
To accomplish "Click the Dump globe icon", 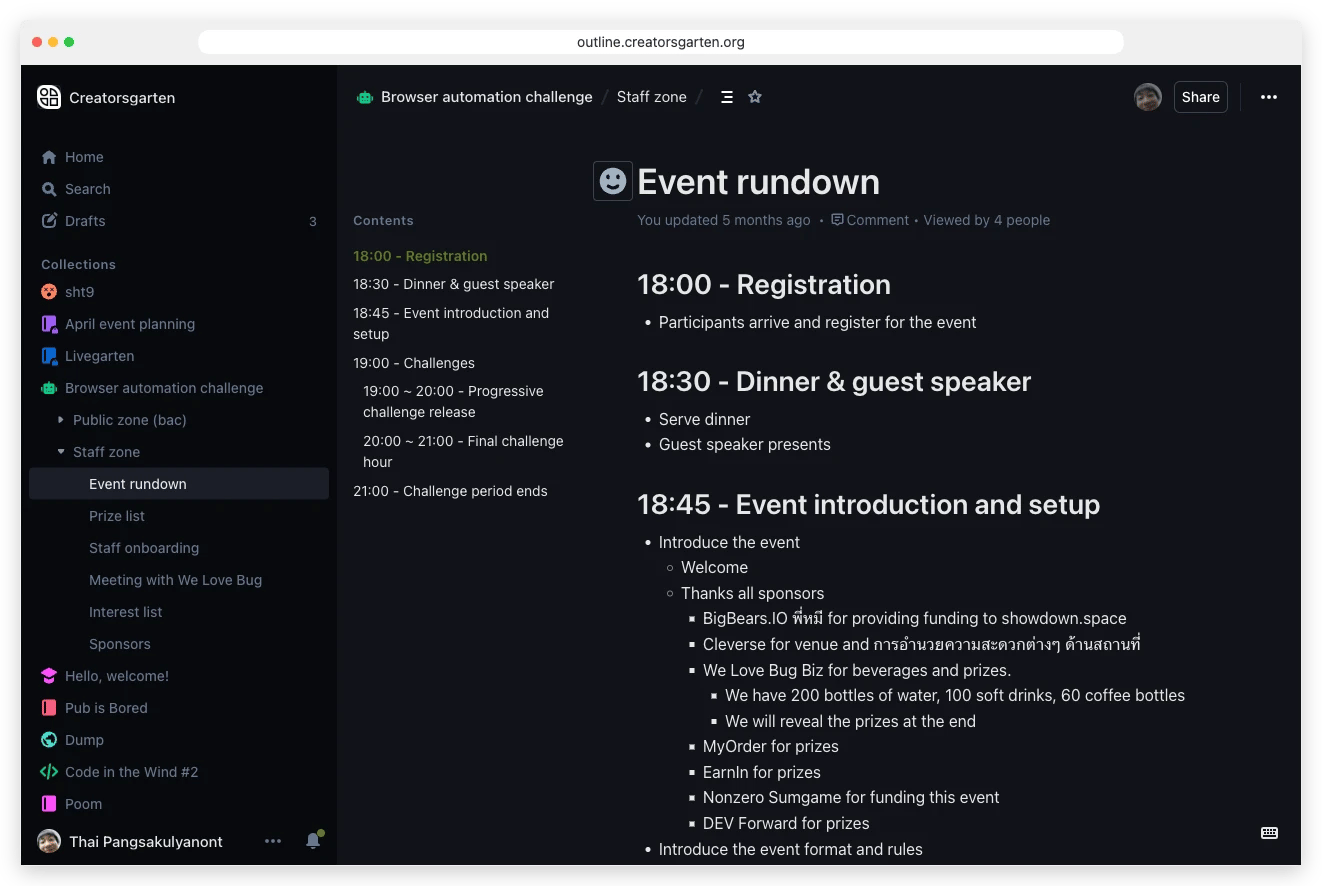I will [x=49, y=740].
